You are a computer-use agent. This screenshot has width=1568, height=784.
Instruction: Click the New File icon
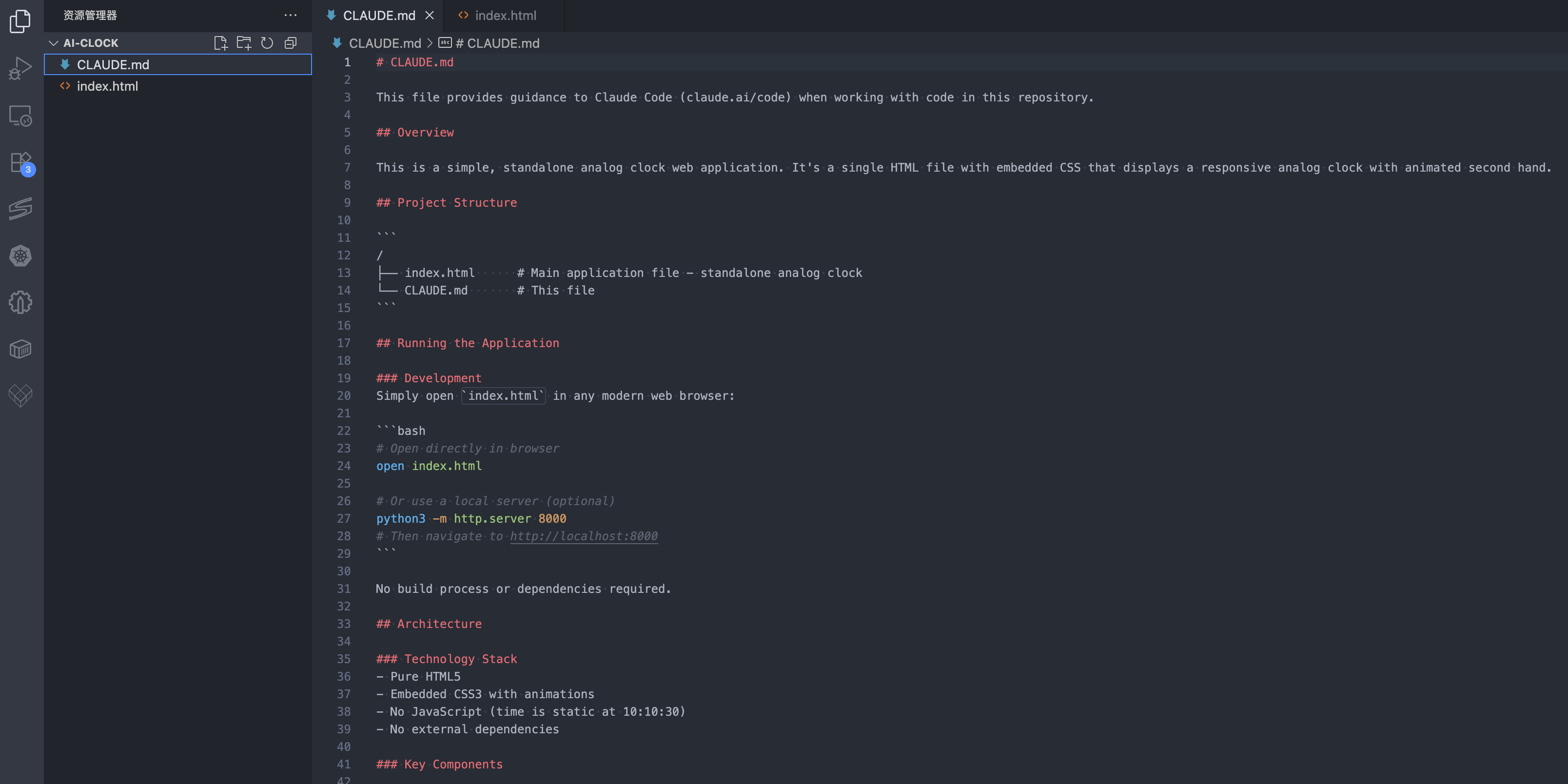pos(220,43)
